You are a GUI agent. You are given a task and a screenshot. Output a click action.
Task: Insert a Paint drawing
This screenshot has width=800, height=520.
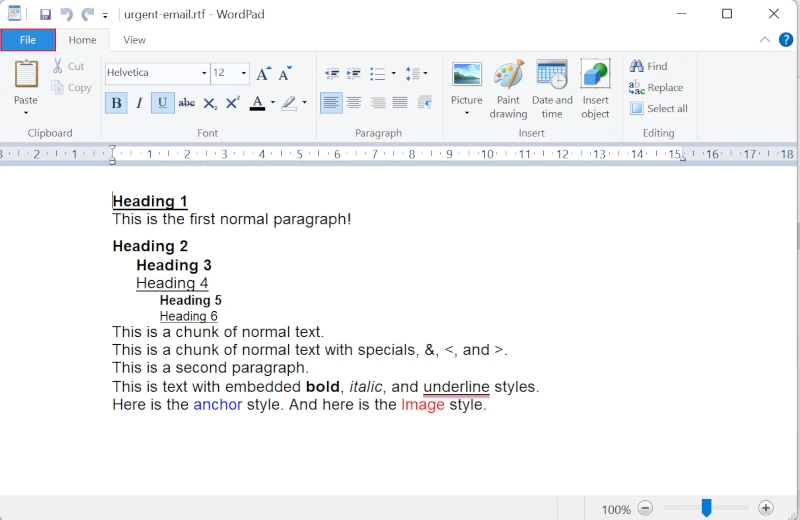pos(509,89)
